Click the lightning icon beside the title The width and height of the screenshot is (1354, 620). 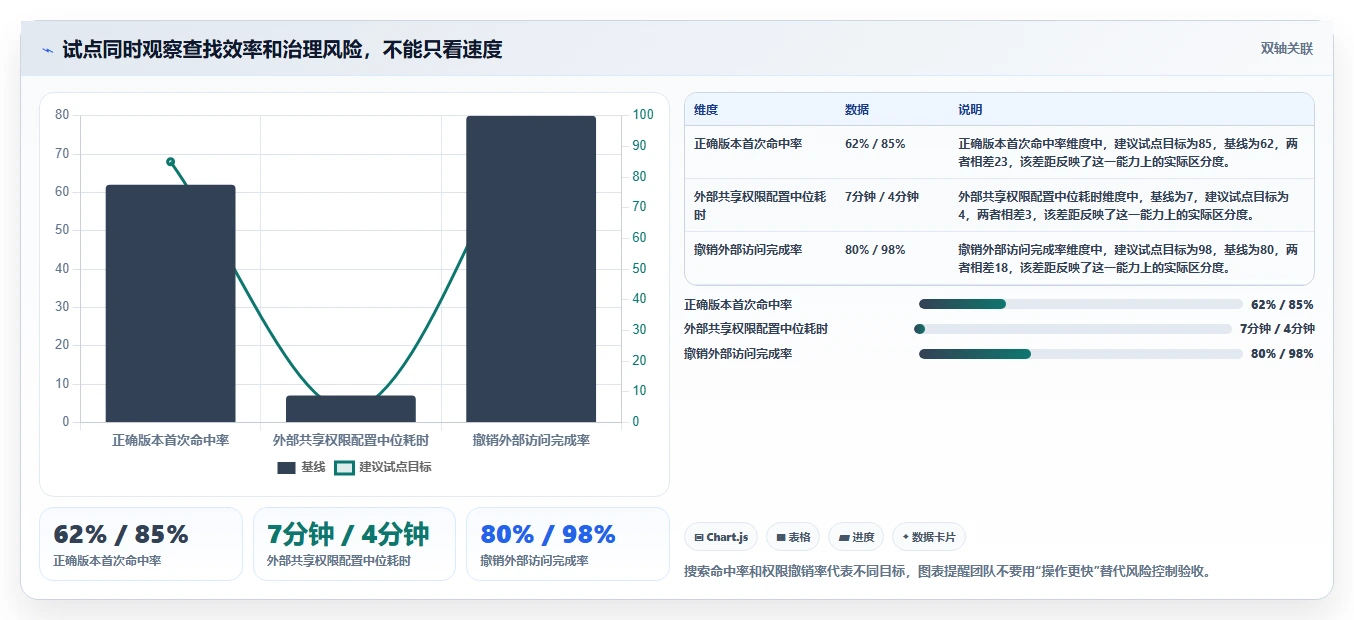click(x=48, y=50)
